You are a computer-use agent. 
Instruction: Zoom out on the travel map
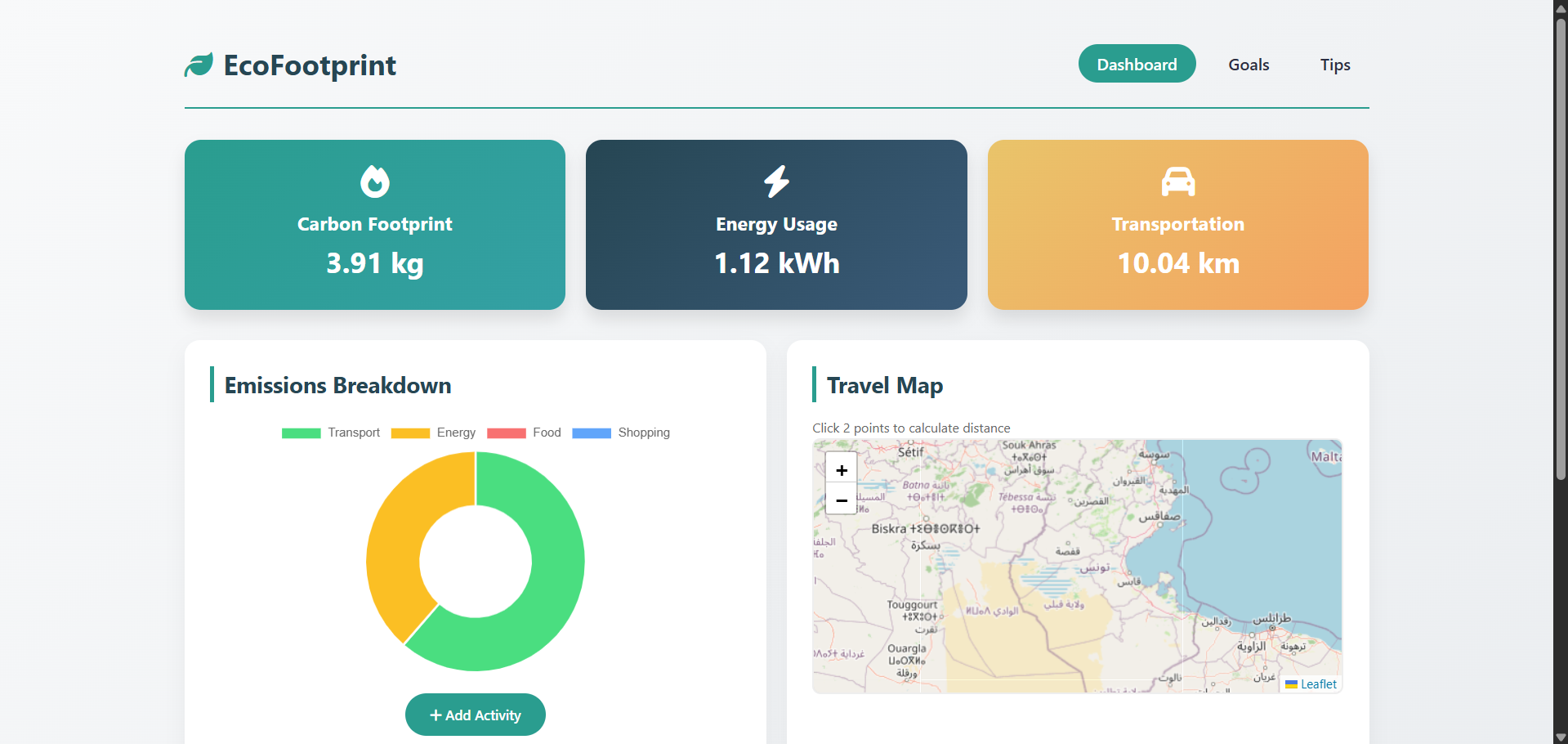pos(841,500)
